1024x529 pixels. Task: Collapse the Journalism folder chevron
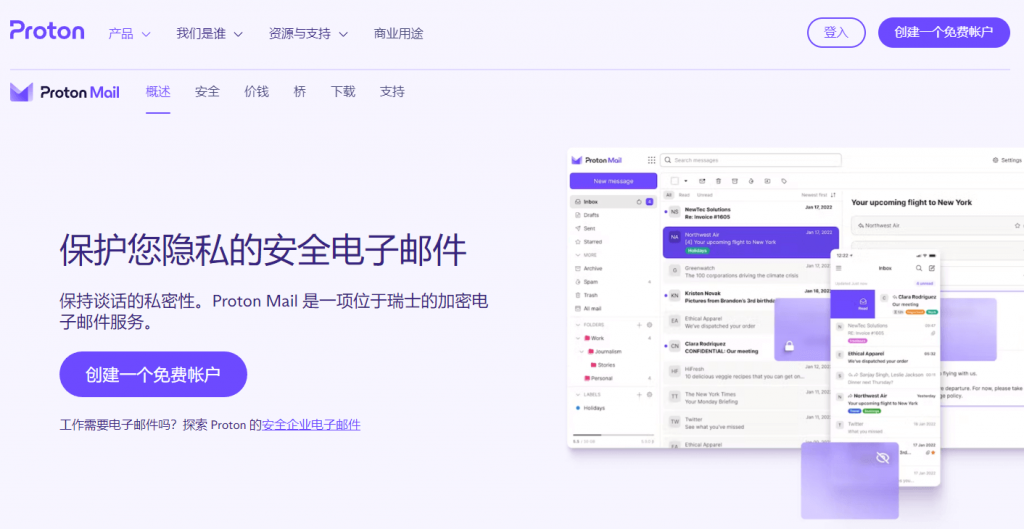(x=583, y=351)
